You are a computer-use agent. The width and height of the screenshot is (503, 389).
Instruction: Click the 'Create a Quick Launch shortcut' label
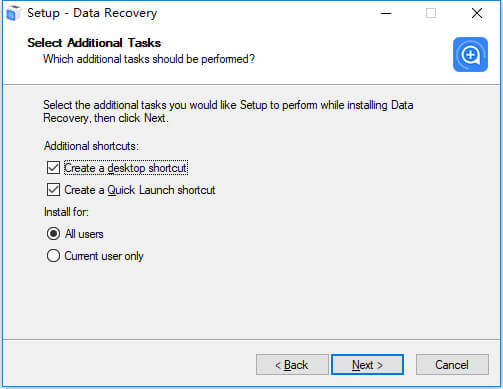point(140,190)
